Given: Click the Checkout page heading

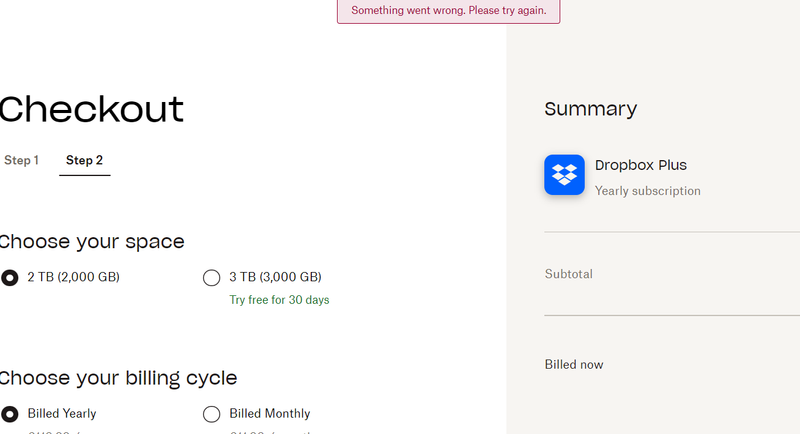Looking at the screenshot, I should click(x=92, y=109).
